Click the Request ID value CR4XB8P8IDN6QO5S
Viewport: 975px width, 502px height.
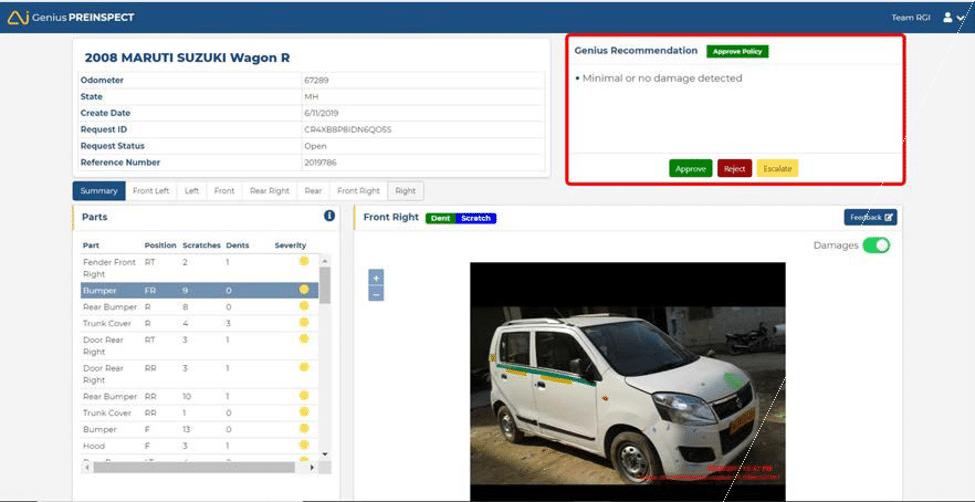[x=348, y=130]
